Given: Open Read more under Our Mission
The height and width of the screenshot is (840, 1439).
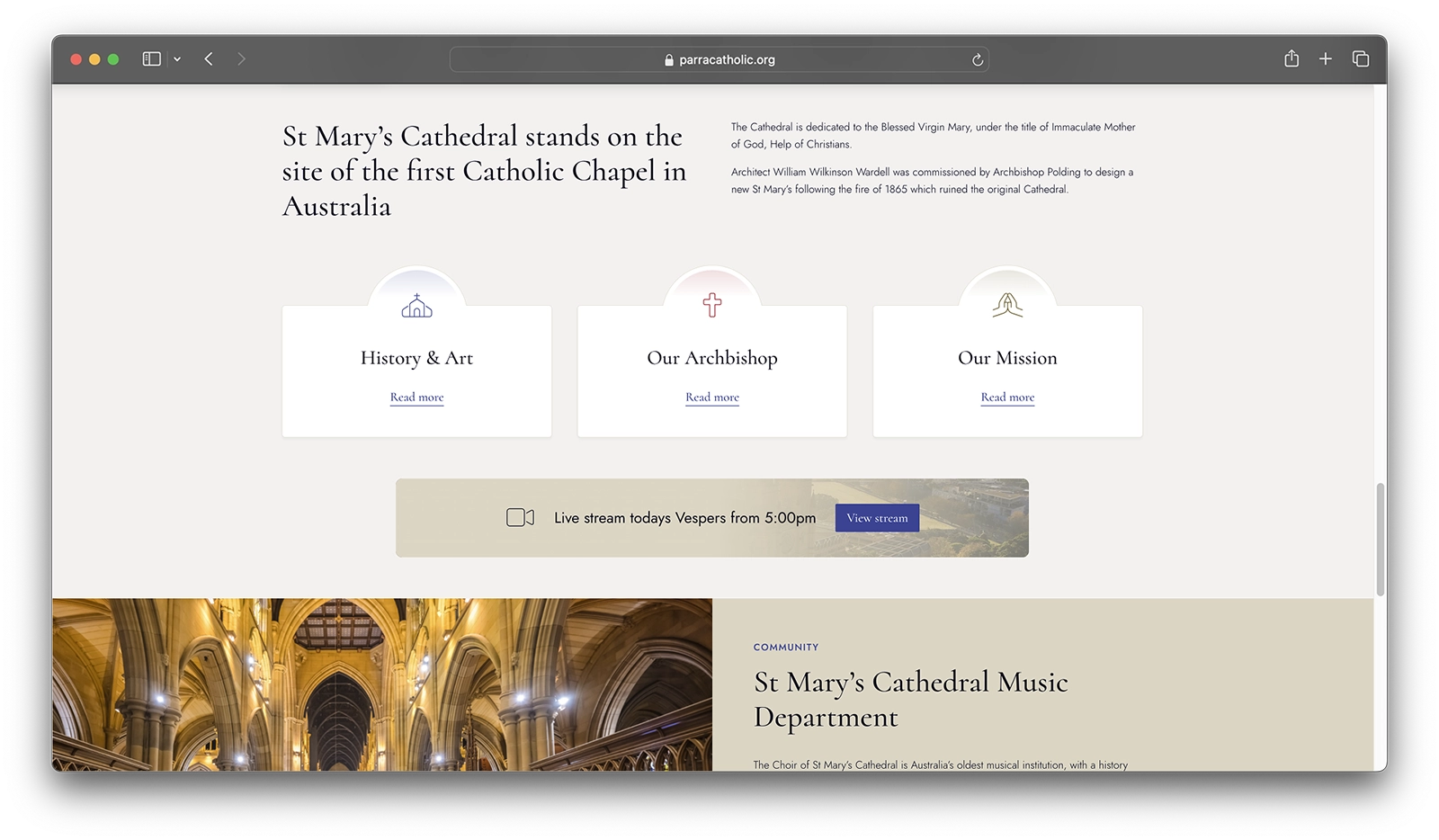Looking at the screenshot, I should coord(1007,398).
